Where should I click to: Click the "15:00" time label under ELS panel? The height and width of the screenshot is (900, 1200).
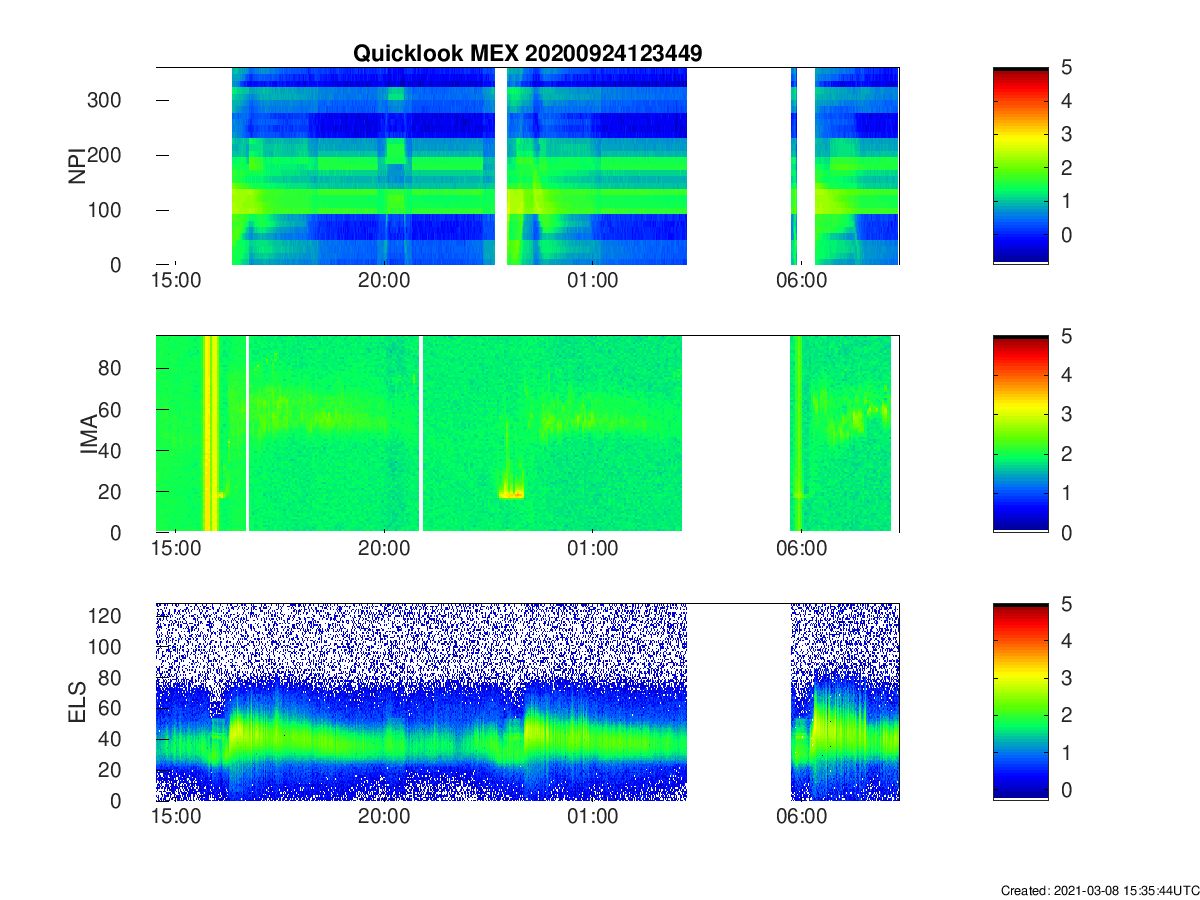[176, 817]
